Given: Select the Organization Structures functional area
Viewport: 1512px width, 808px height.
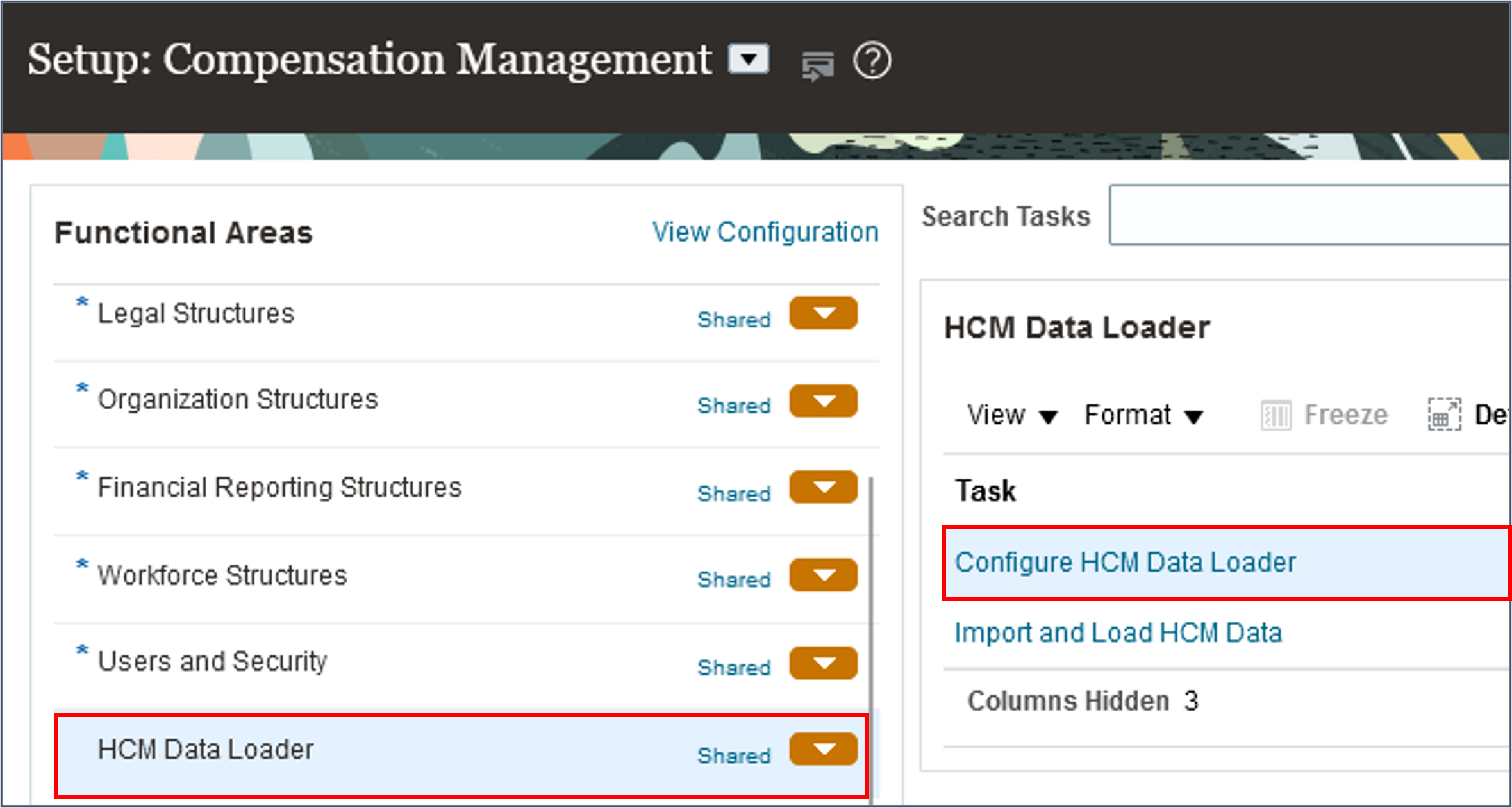Looking at the screenshot, I should (x=238, y=399).
